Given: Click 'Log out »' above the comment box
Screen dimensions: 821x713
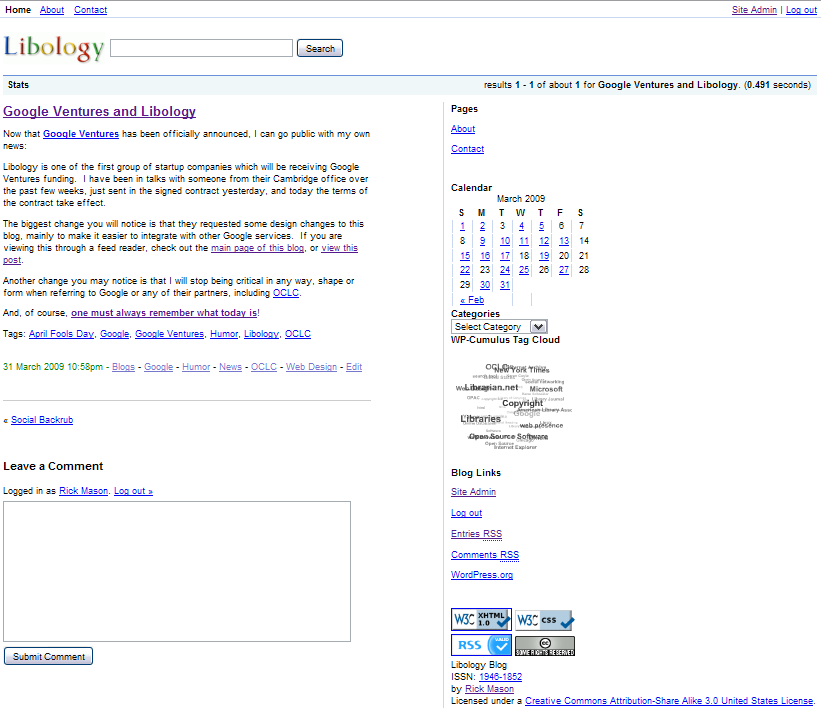Looking at the screenshot, I should point(134,491).
